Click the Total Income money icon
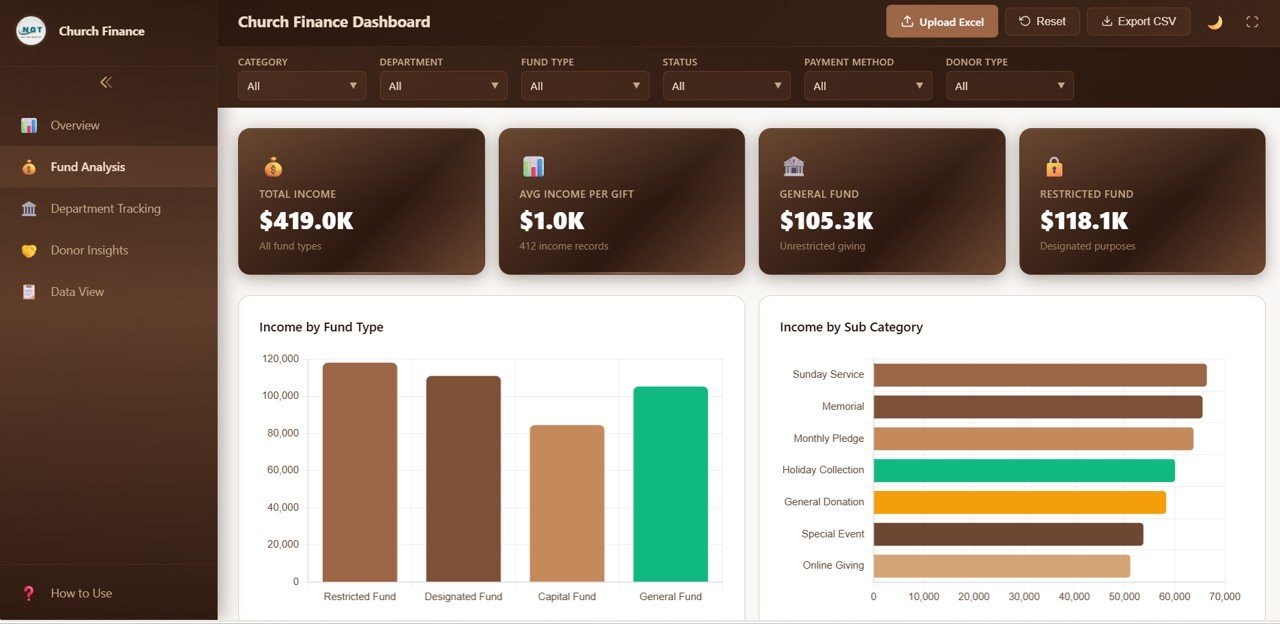This screenshot has width=1280, height=624. pos(274,165)
